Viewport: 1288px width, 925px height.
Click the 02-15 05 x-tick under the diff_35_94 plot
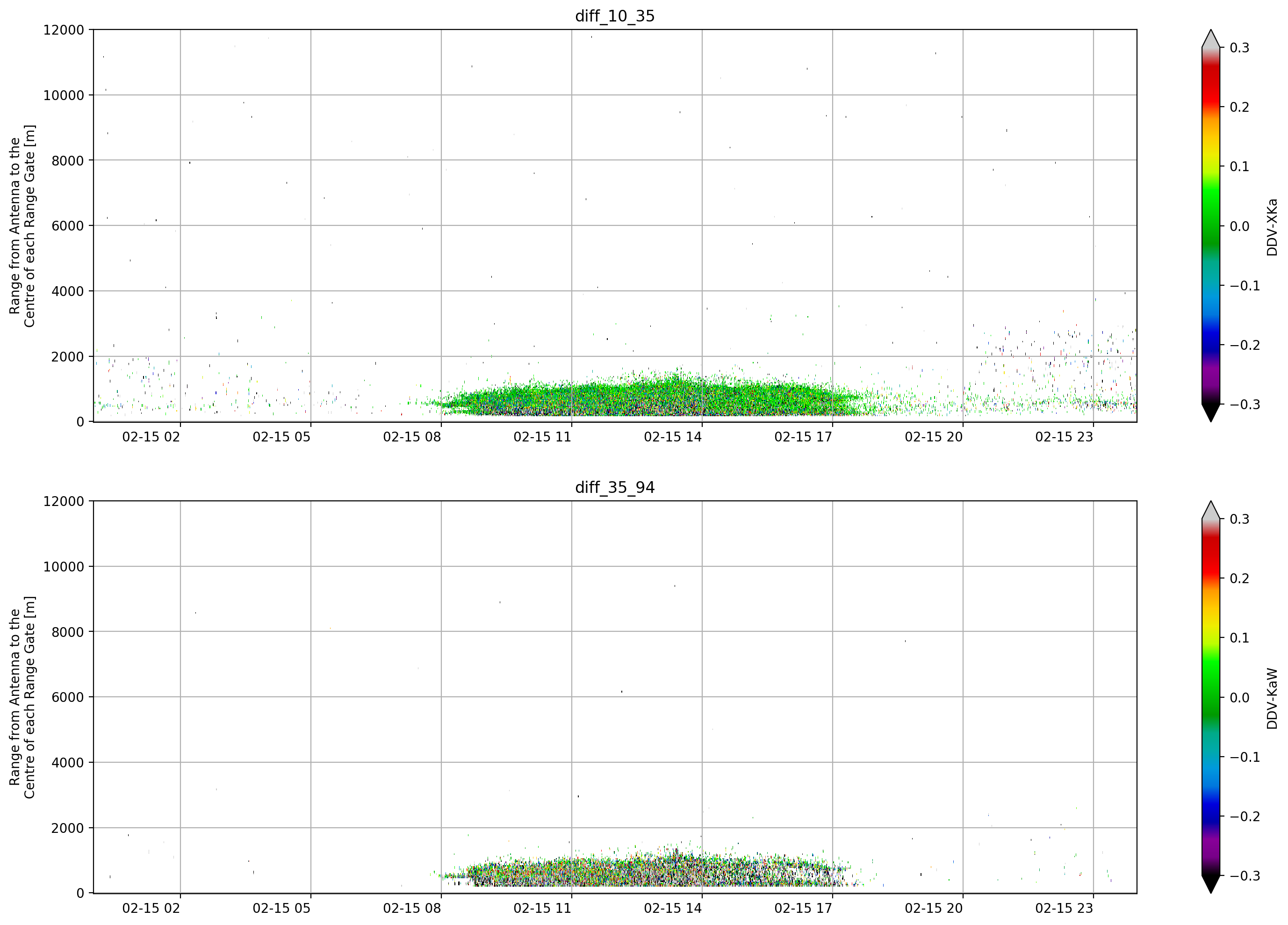(x=282, y=909)
